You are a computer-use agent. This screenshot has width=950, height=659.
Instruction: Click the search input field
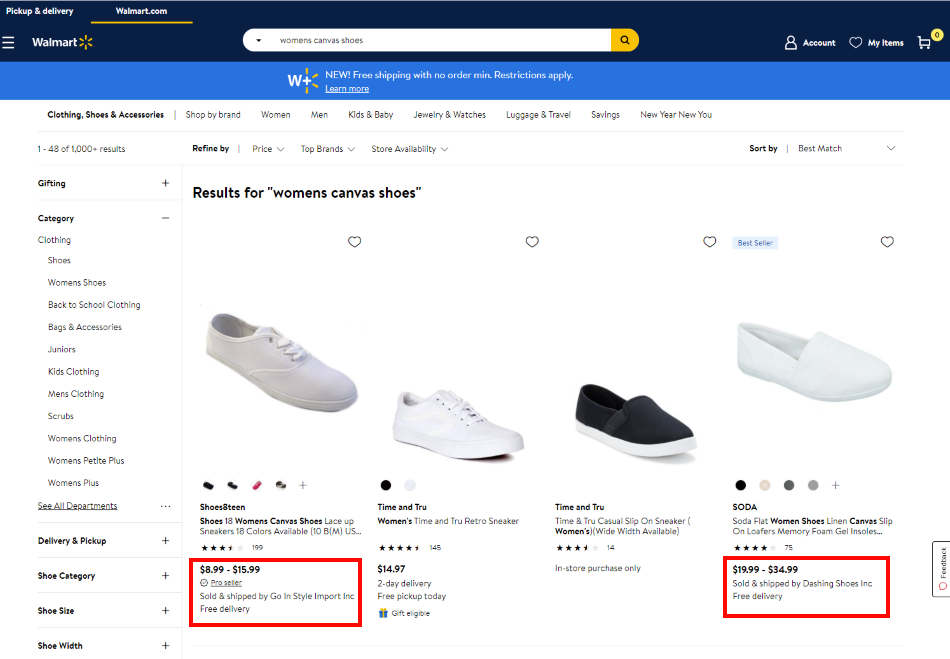click(x=441, y=40)
